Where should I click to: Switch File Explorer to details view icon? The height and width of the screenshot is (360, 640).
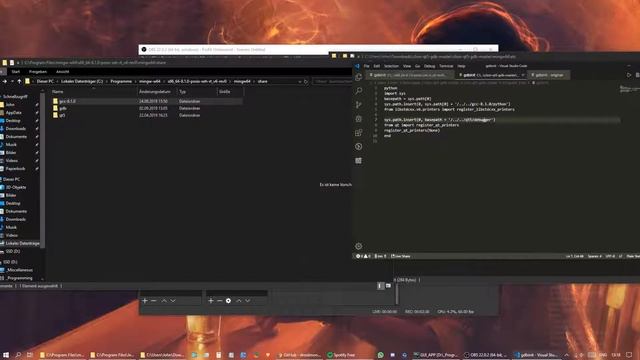click(380, 286)
